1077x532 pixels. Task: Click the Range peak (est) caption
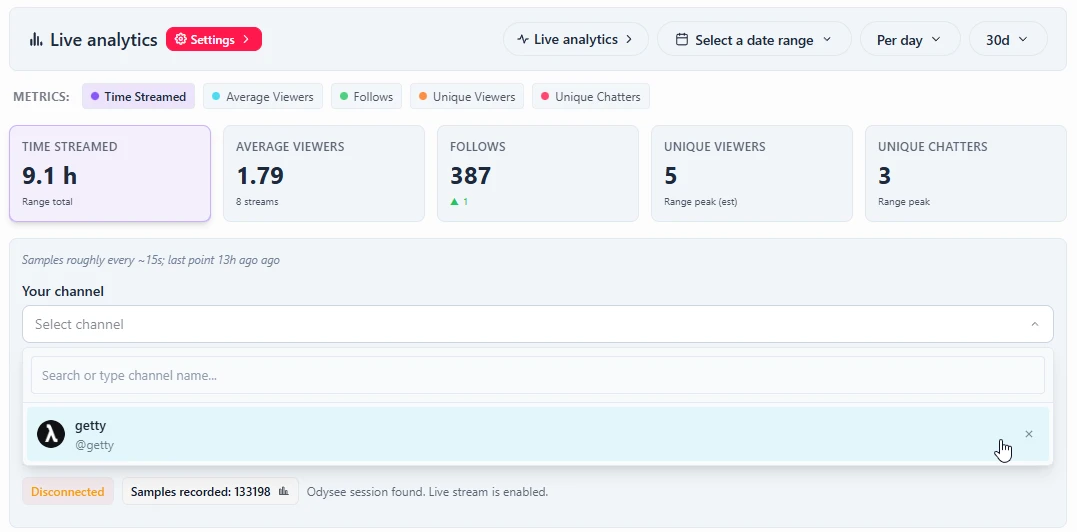coord(701,202)
